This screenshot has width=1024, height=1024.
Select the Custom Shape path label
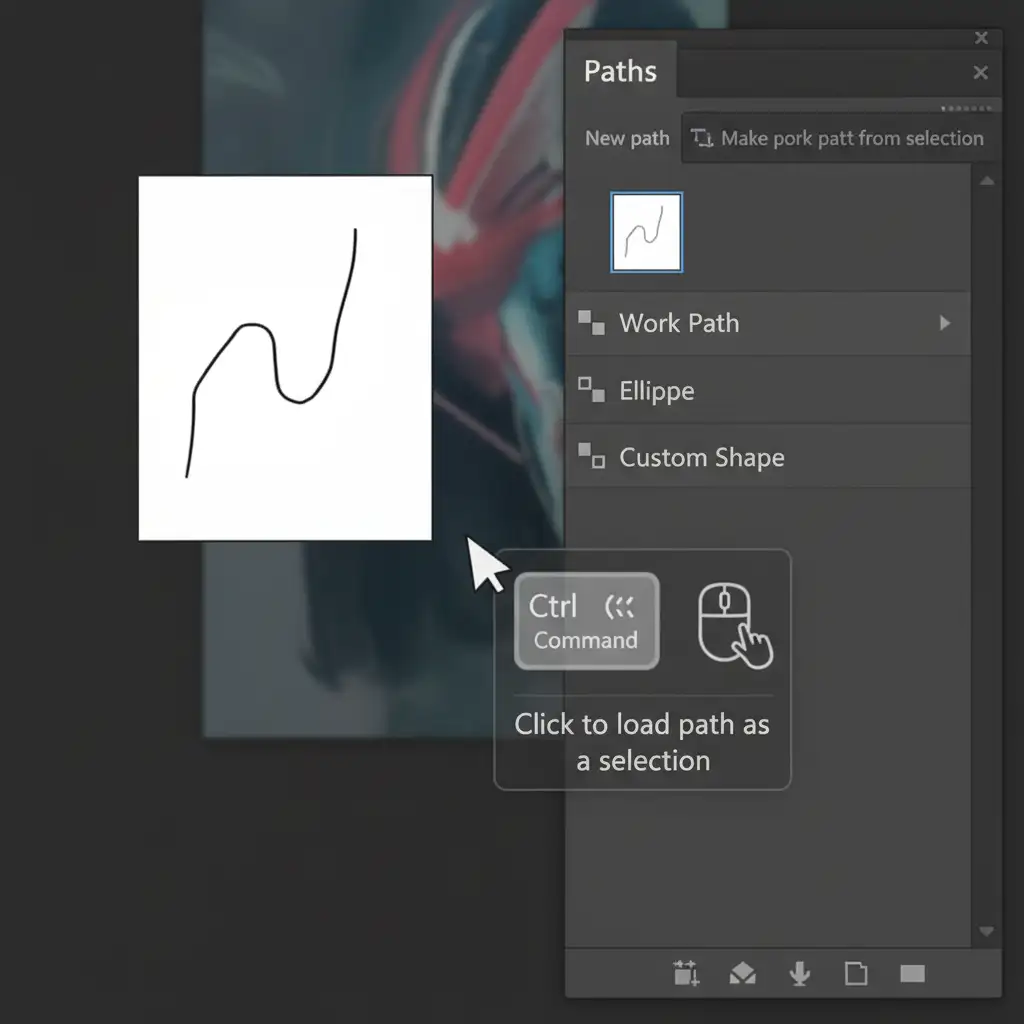pyautogui.click(x=701, y=458)
